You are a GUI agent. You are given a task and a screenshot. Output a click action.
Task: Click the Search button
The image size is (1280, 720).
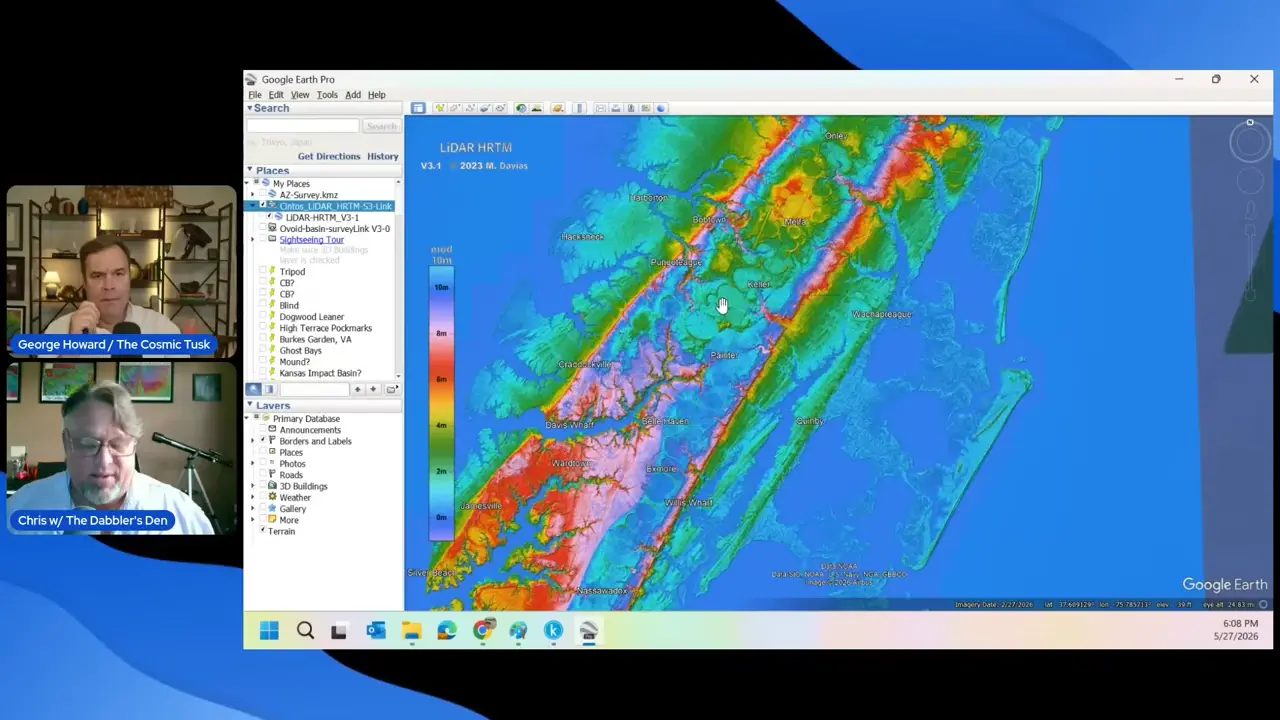381,126
